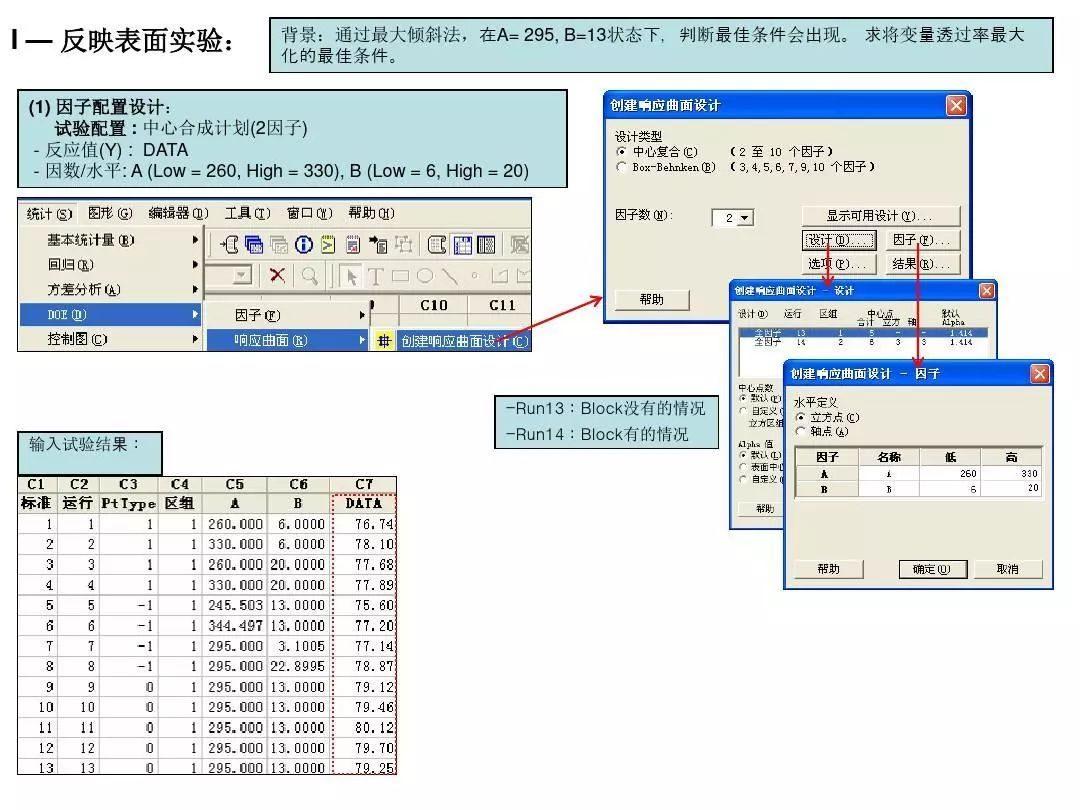The height and width of the screenshot is (810, 1080).
Task: Select the text annotation tool T
Action: [x=376, y=276]
